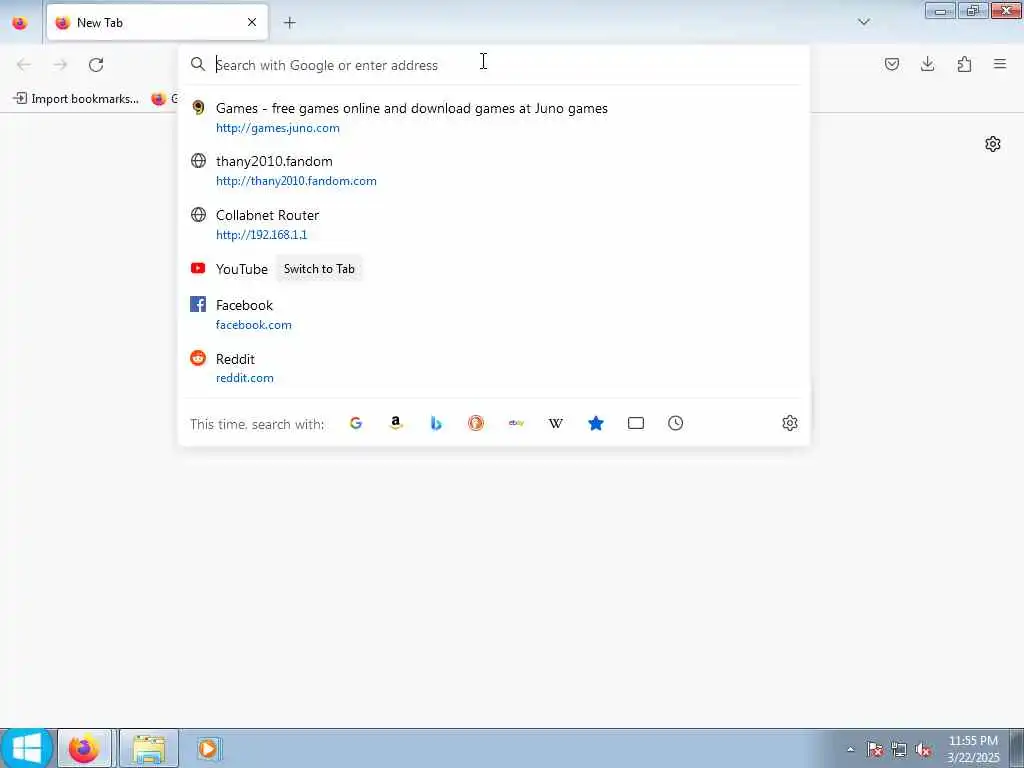Screen dimensions: 1024x768
Task: Click Save to Pocket toolbar icon
Action: click(x=891, y=64)
